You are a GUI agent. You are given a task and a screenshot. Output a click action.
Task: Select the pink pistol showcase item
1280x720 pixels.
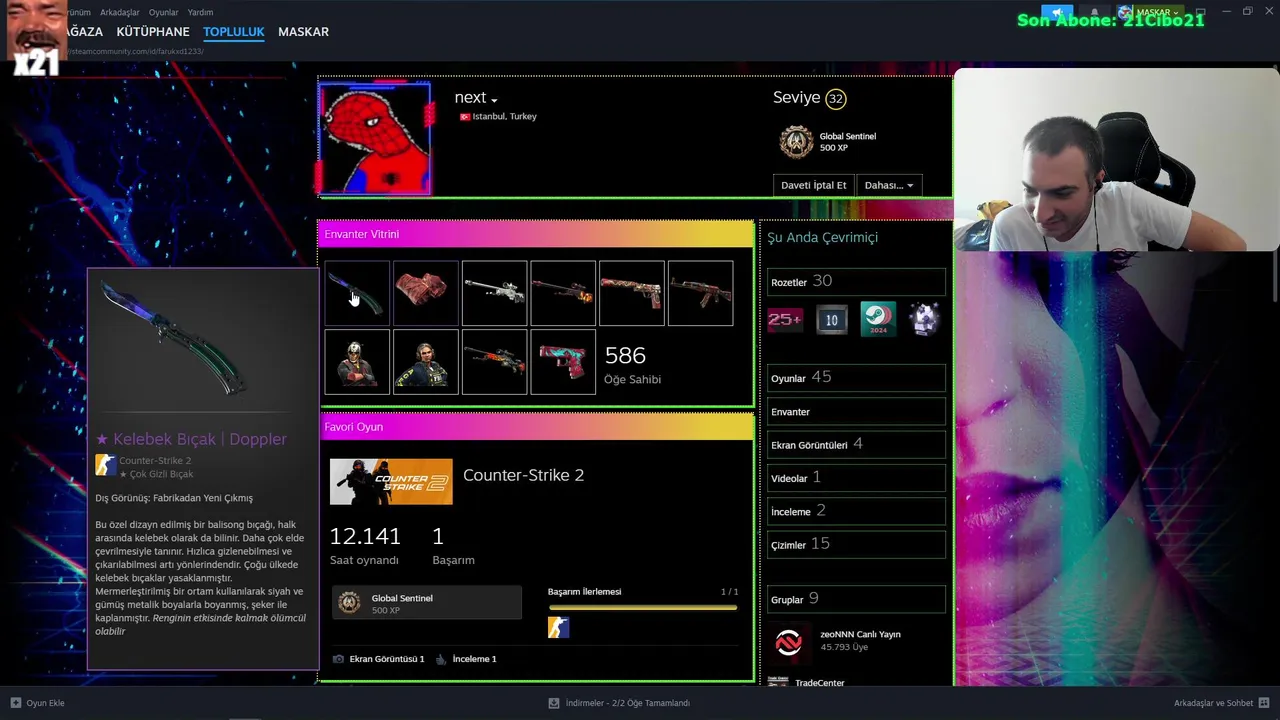click(563, 362)
